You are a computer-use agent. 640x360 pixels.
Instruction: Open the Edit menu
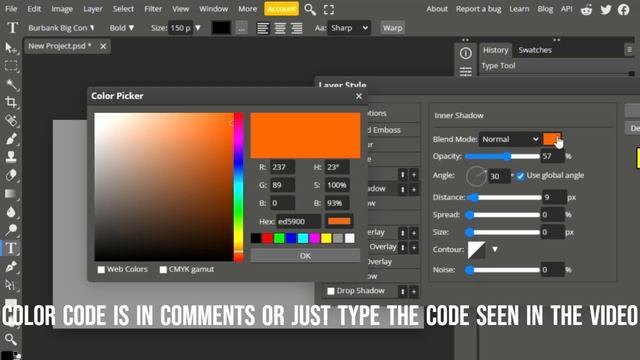tap(34, 9)
